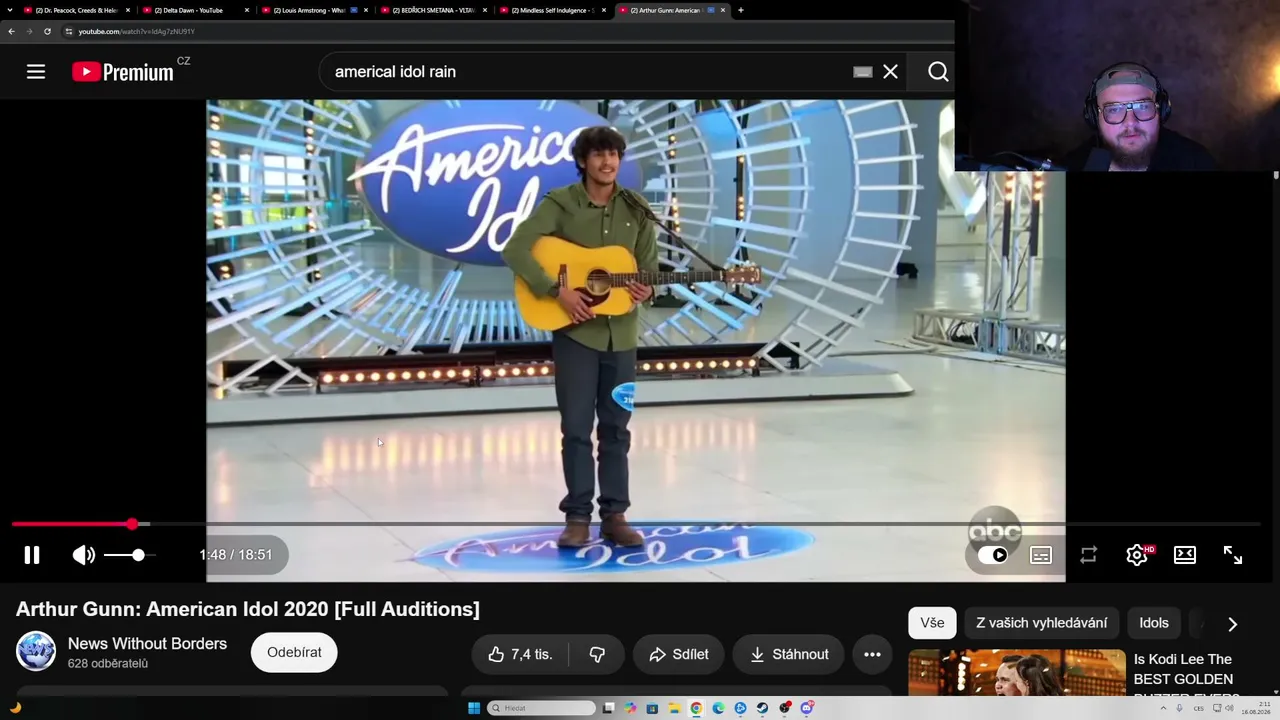
Task: Go back in the browser
Action: pos(11,31)
